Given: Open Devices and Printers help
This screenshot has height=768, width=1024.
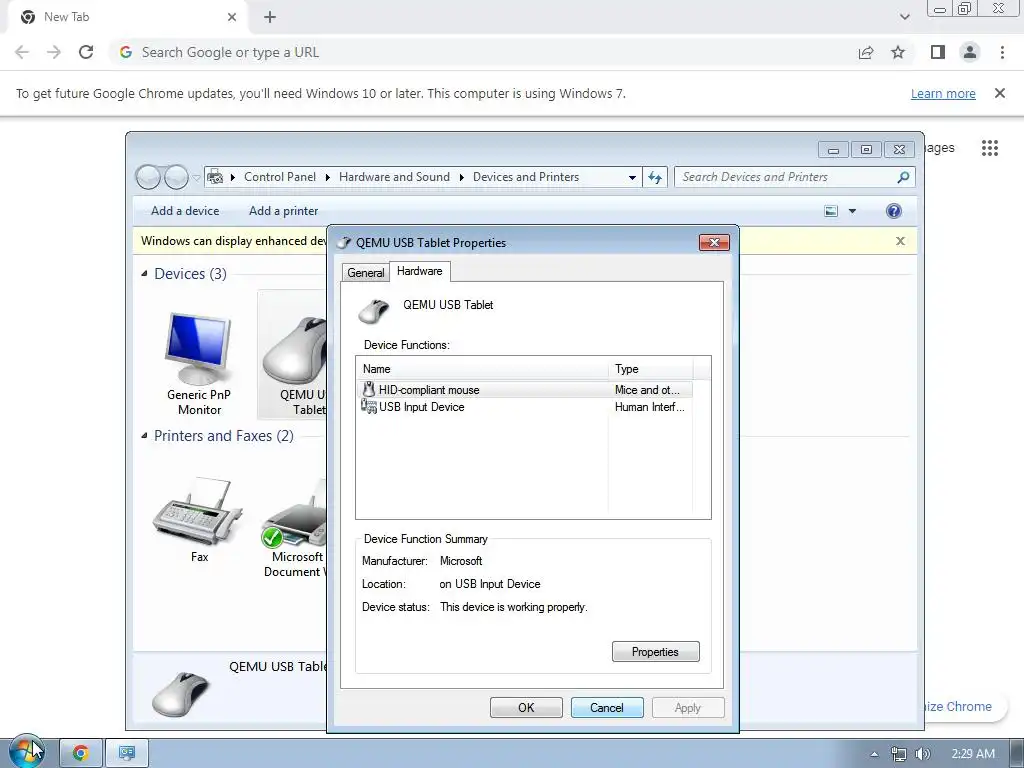Looking at the screenshot, I should pyautogui.click(x=893, y=211).
